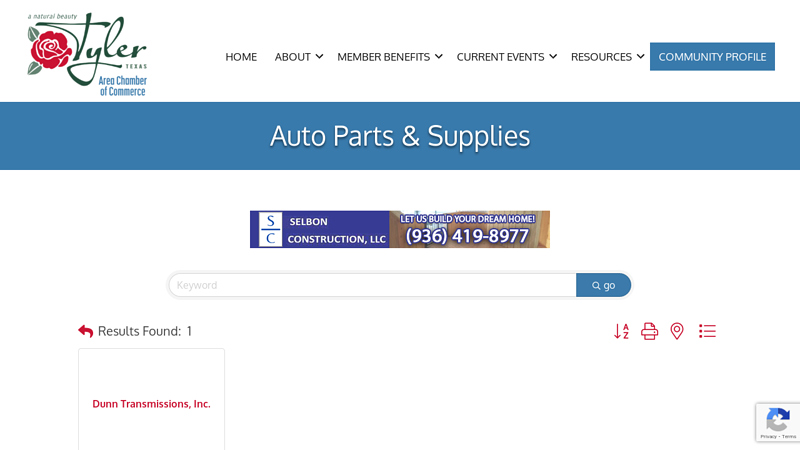Viewport: 800px width, 450px height.
Task: Sort results alphabetically with A-Z icon
Action: coord(621,331)
